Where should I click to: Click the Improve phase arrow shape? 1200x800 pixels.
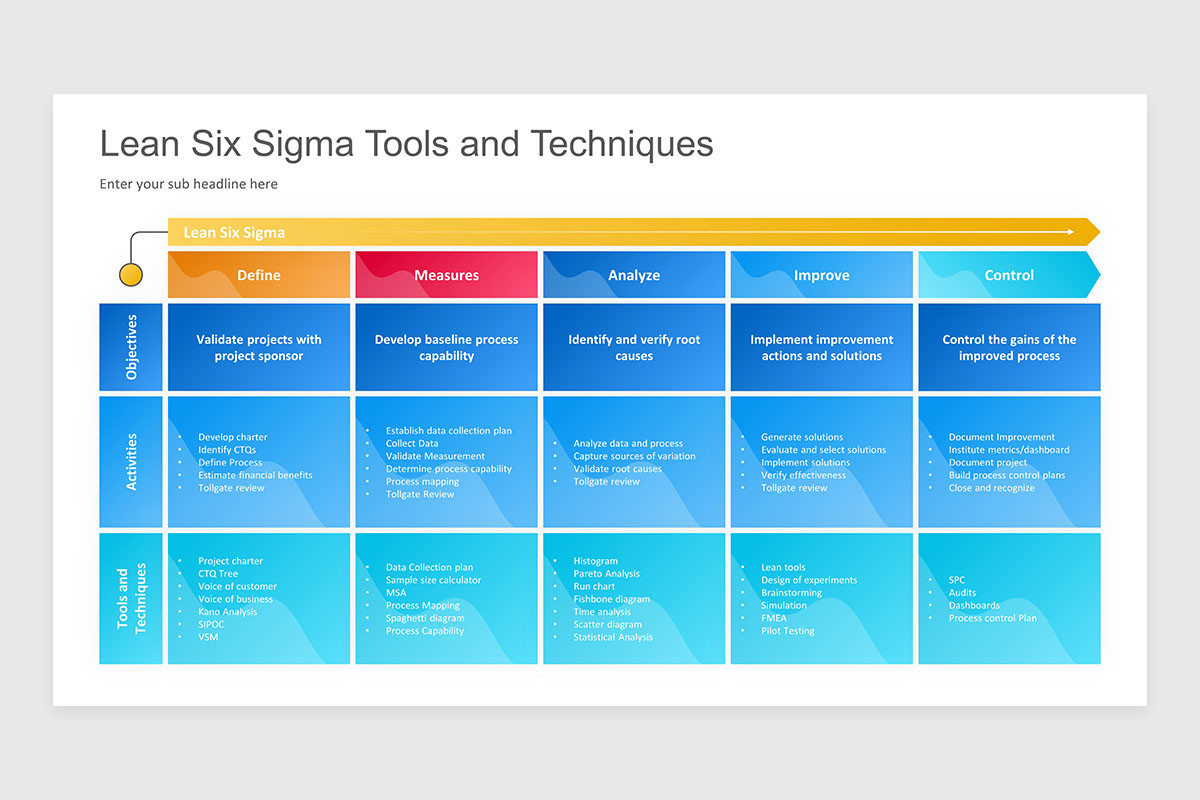tap(821, 274)
